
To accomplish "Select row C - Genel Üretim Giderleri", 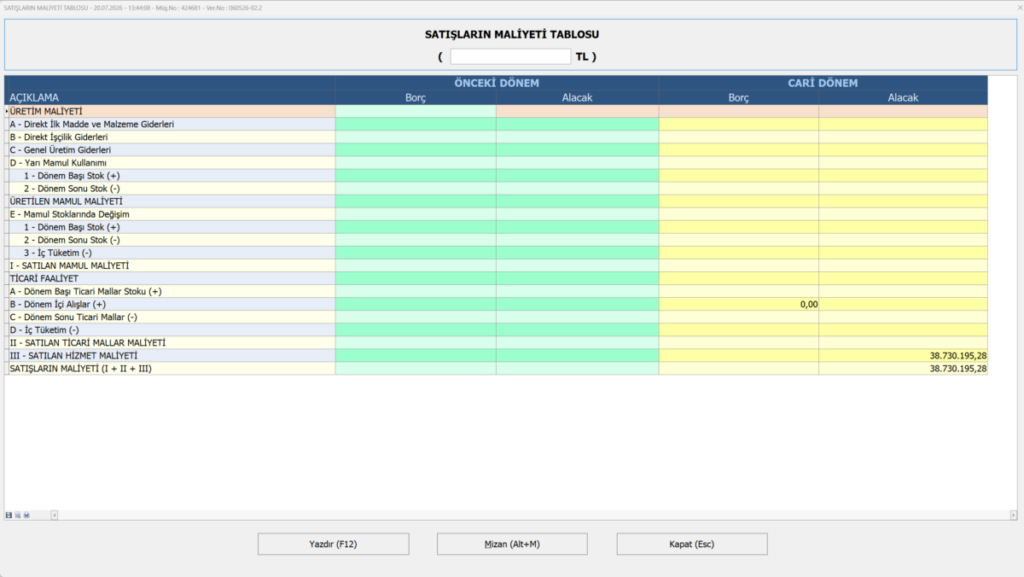I will tap(496, 149).
